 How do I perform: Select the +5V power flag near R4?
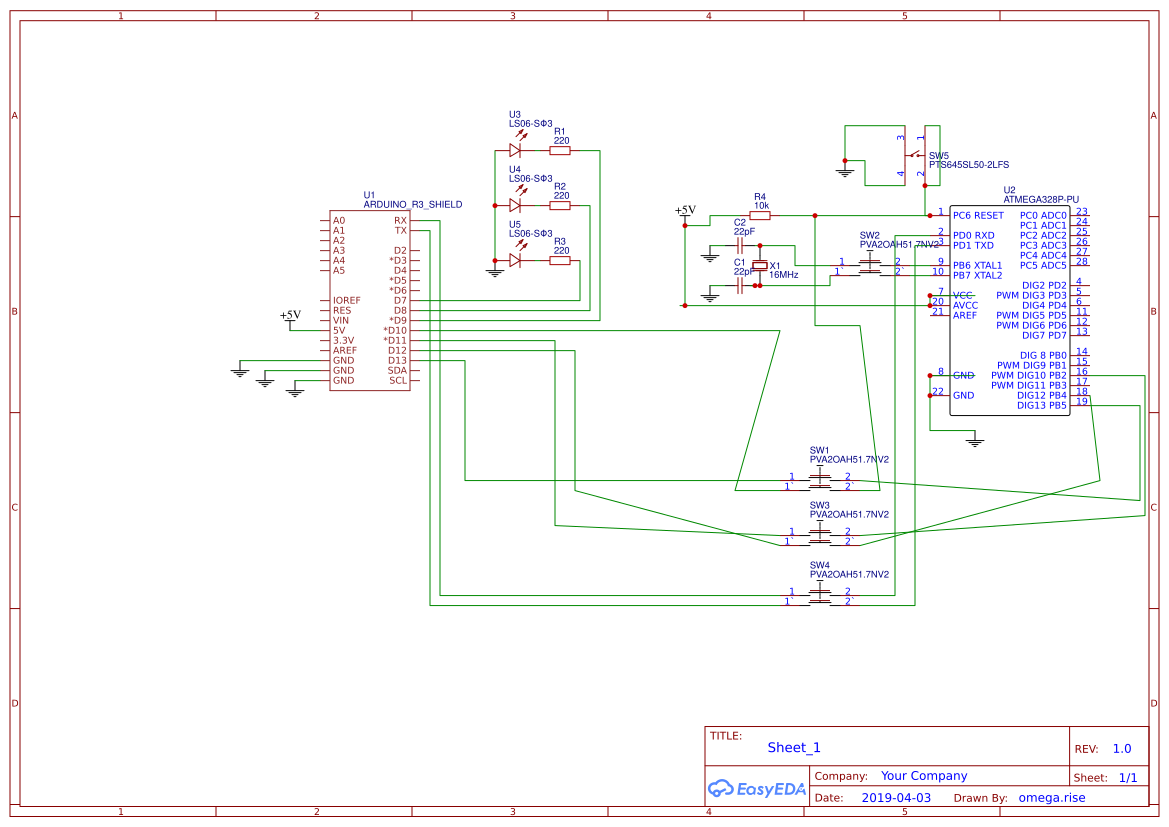685,210
